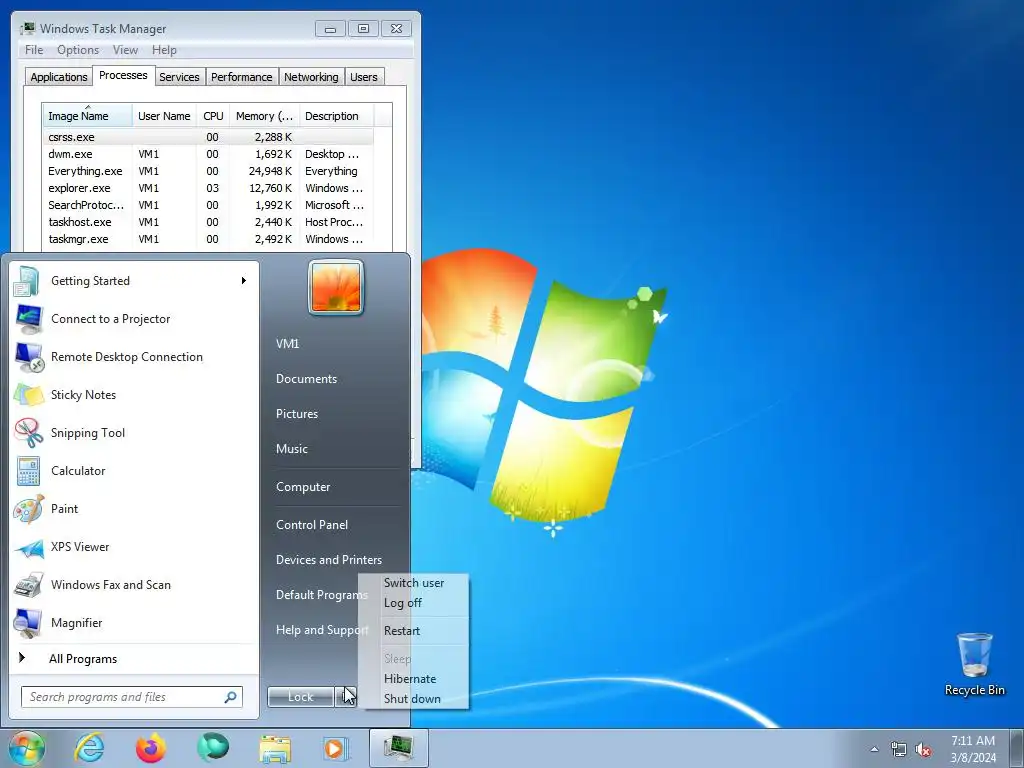Open the Getting Started icon in Start menu
This screenshot has width=1024, height=768.
pos(27,281)
